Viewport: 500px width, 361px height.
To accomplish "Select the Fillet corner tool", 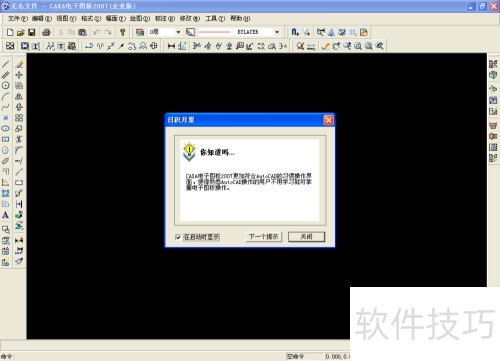I will tap(19, 150).
